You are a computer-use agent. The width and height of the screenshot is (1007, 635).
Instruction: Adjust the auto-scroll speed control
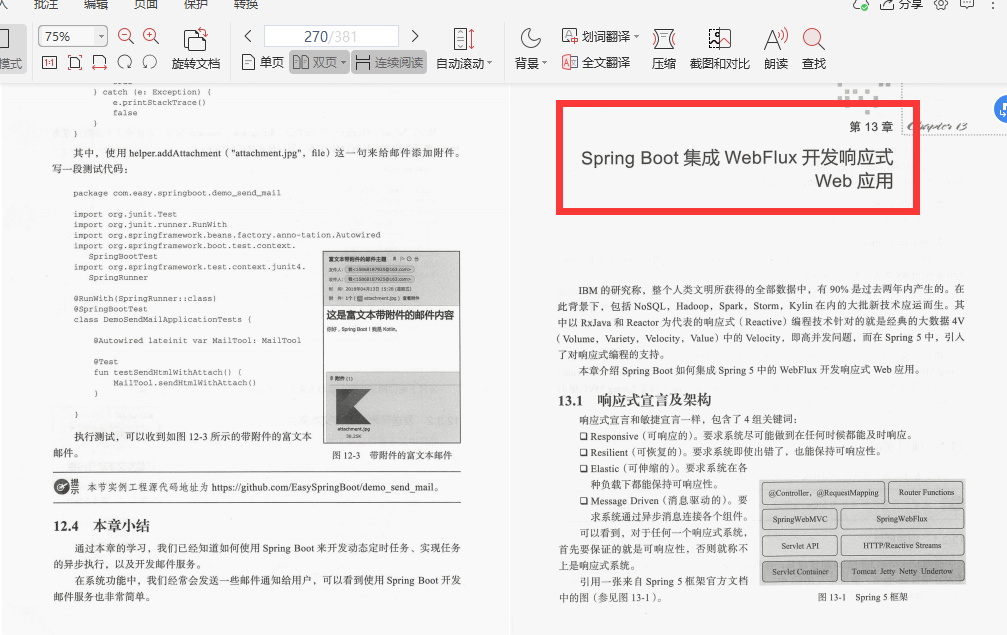coord(461,38)
